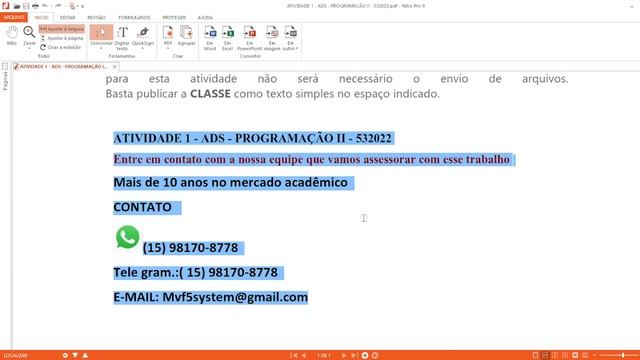Click Ajustar à largura
Image resolution: width=640 pixels, height=360 pixels.
62,29
